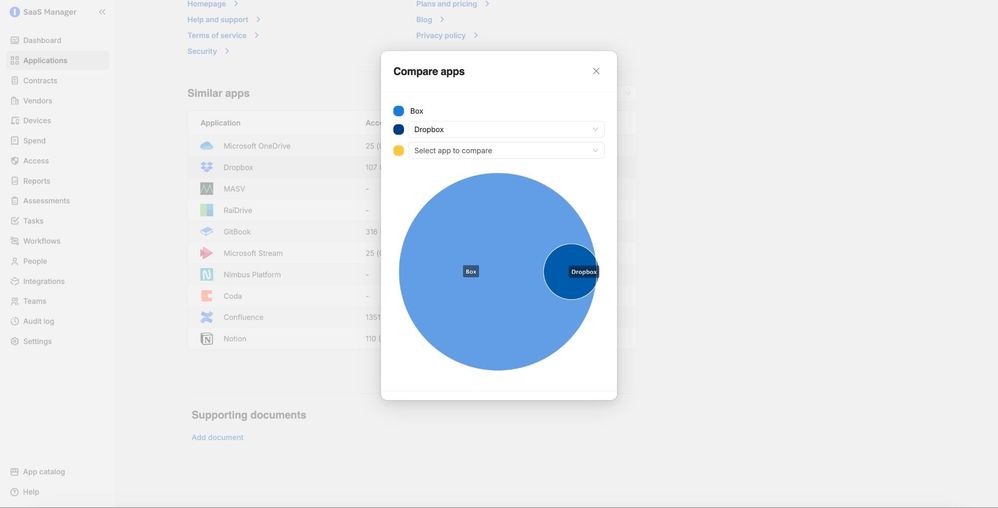
Task: Click the GitBook app icon
Action: [x=206, y=232]
